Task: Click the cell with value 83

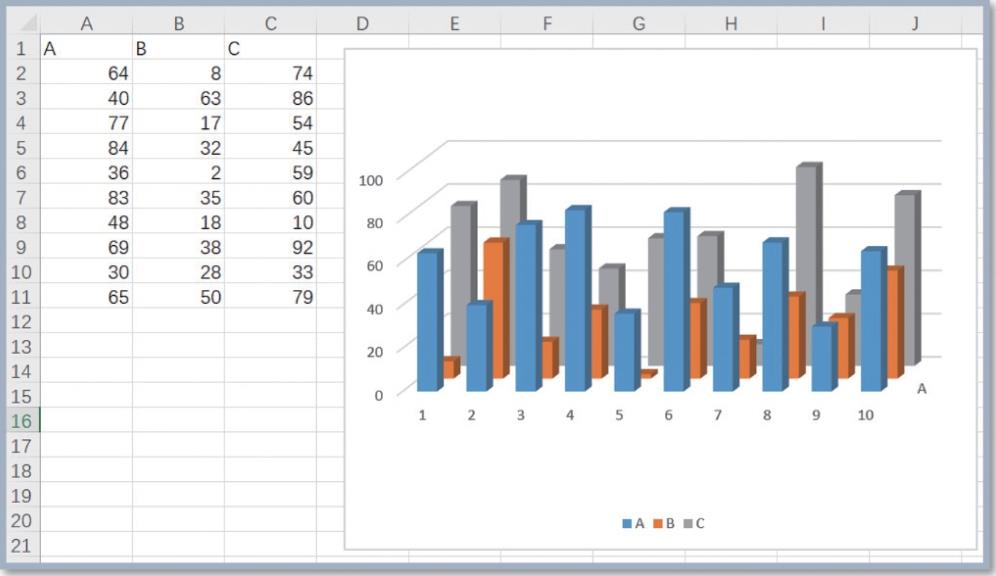Action: 86,197
